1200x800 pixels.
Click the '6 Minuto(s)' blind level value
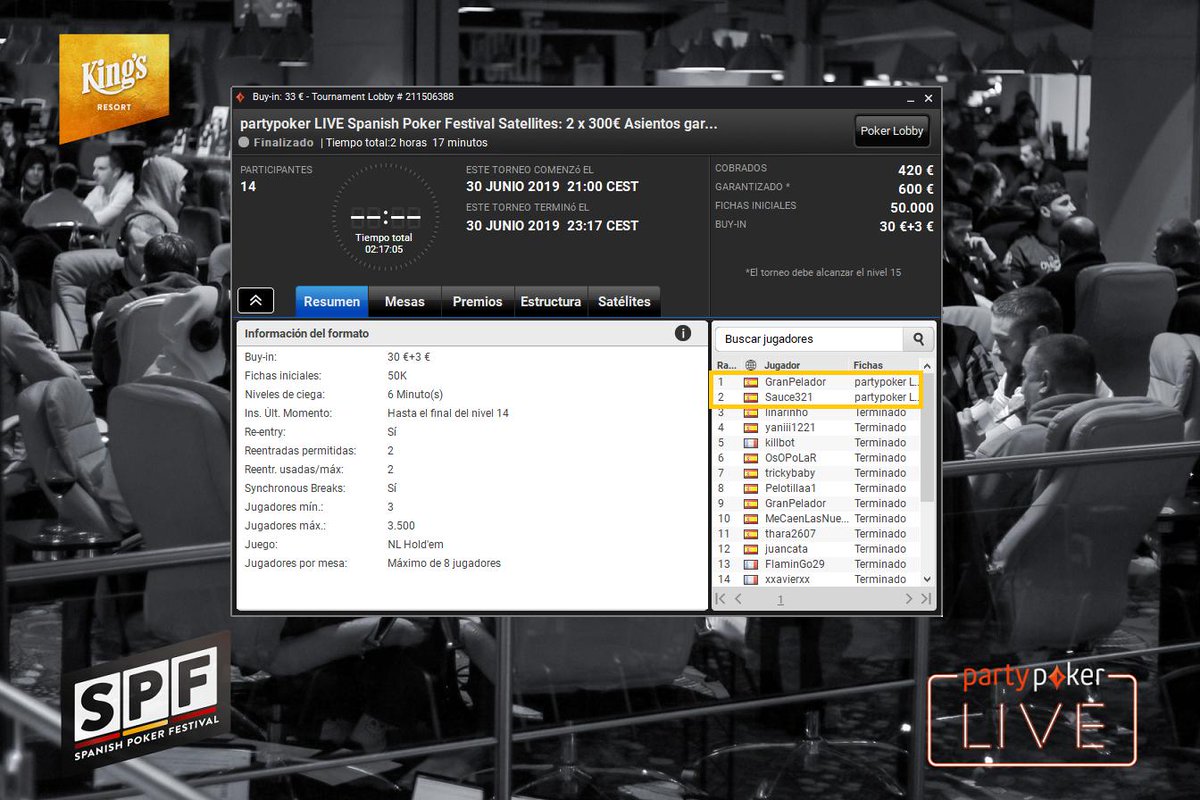coord(415,394)
